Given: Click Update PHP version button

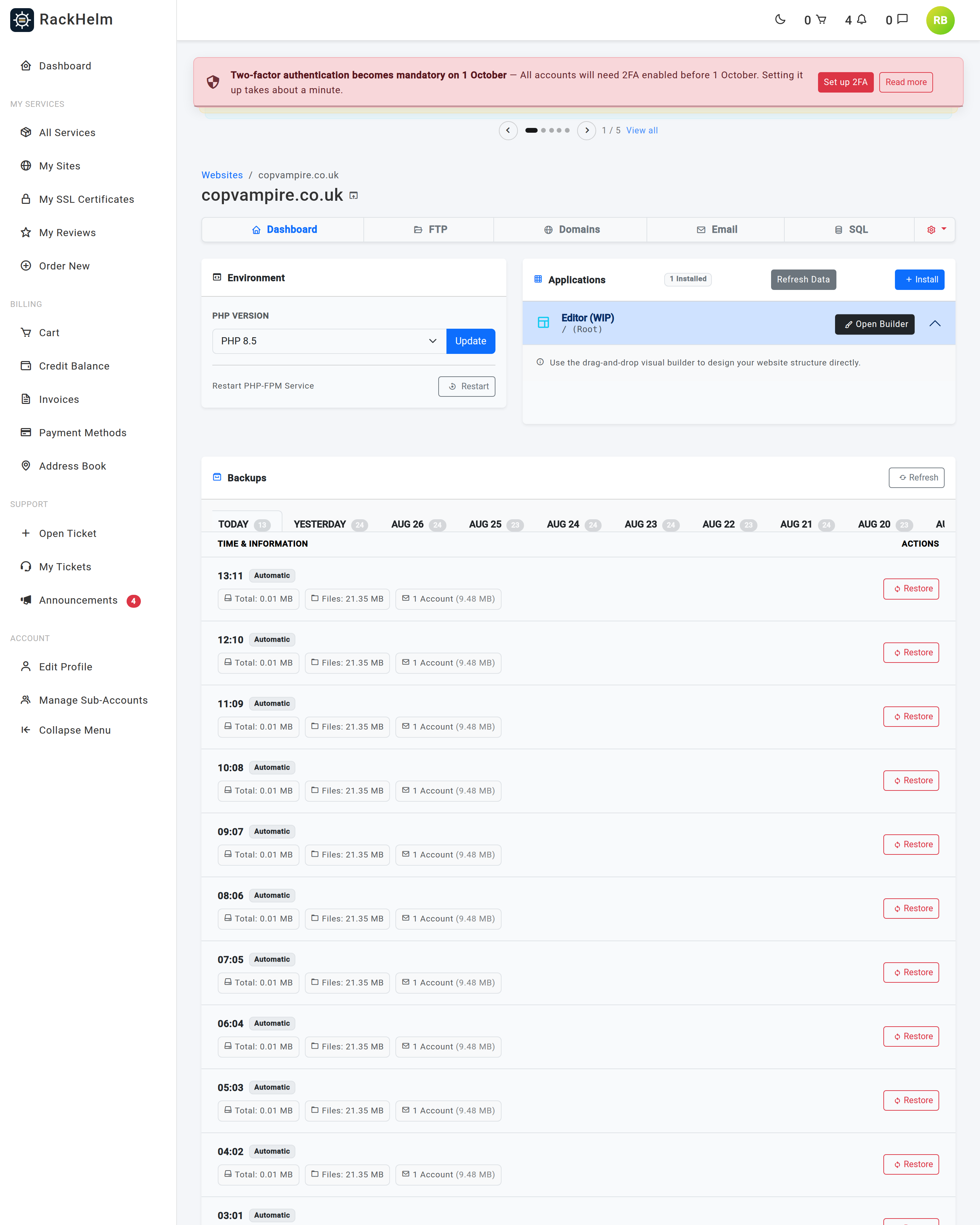Looking at the screenshot, I should 470,341.
